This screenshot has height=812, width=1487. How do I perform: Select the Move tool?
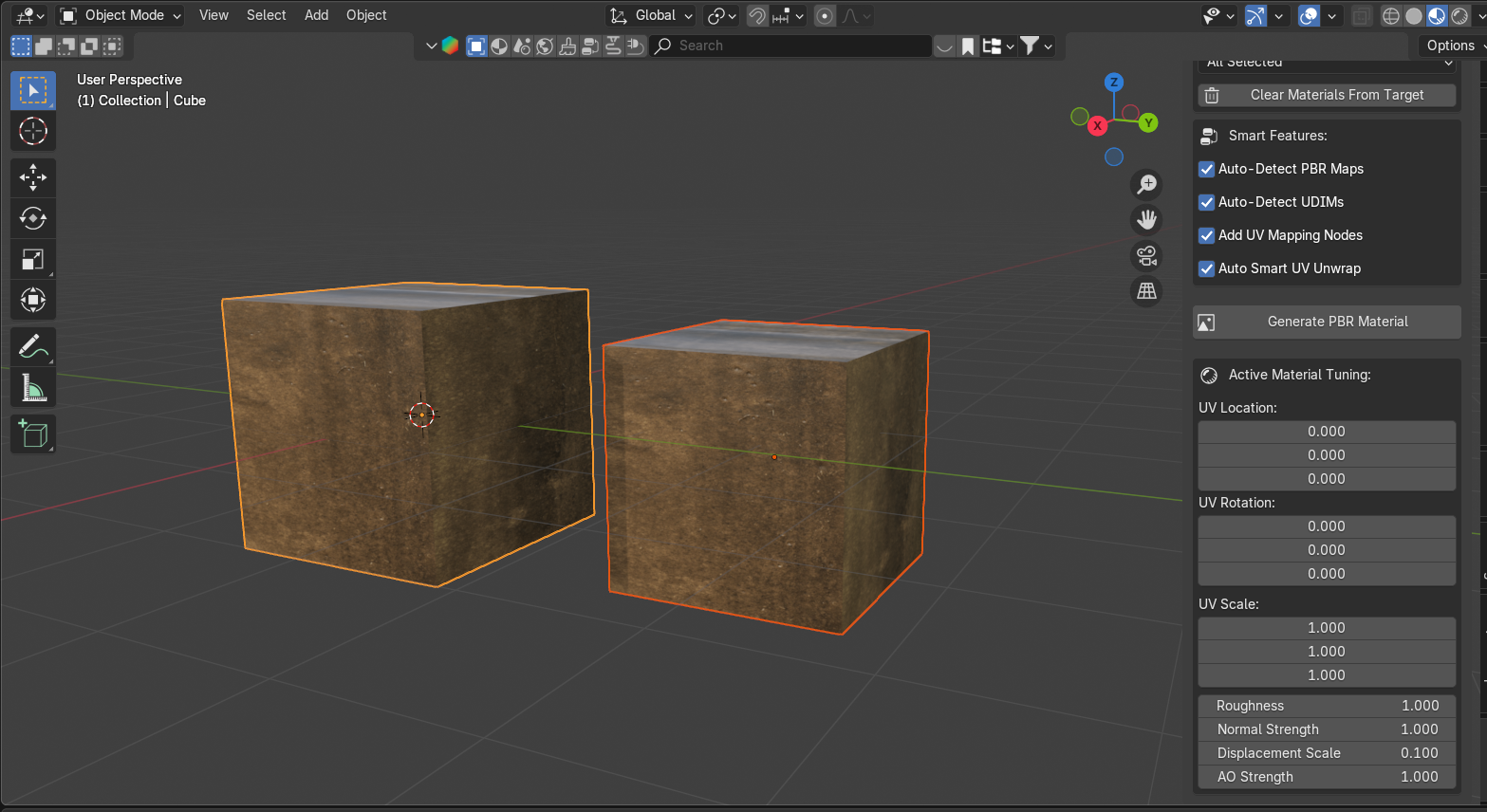tap(33, 177)
